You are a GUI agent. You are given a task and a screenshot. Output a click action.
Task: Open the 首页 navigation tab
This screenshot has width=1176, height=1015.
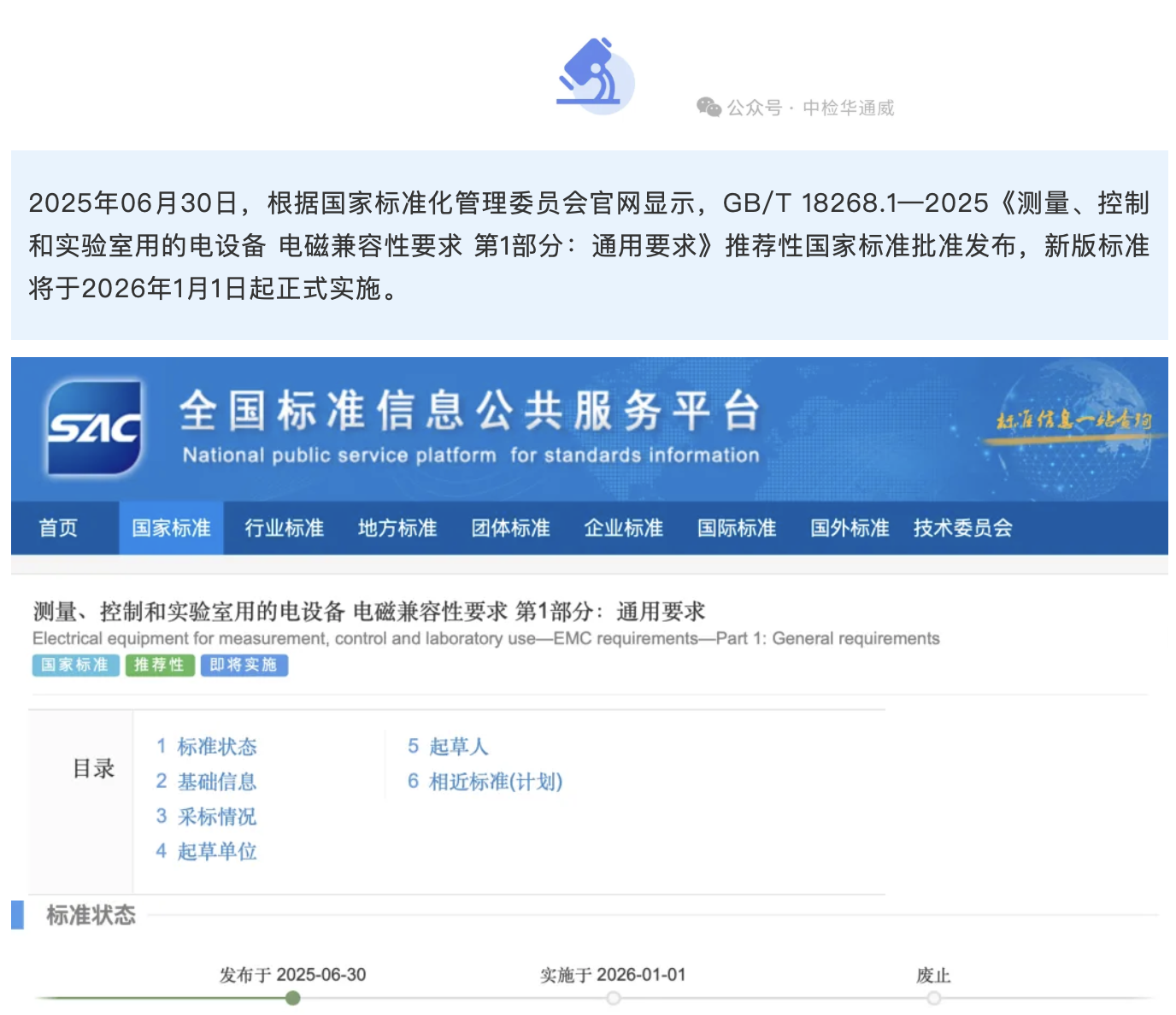point(58,528)
